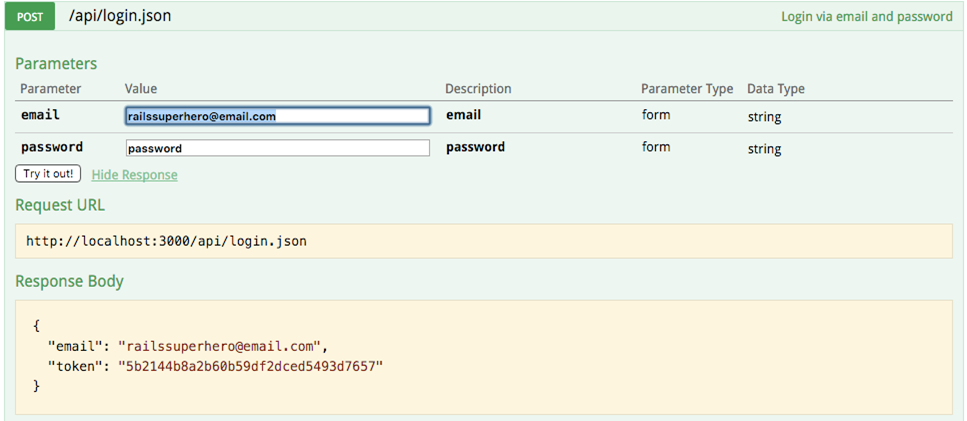Click the 'Value' column header
Viewport: 967px width, 421px height.
[x=141, y=89]
